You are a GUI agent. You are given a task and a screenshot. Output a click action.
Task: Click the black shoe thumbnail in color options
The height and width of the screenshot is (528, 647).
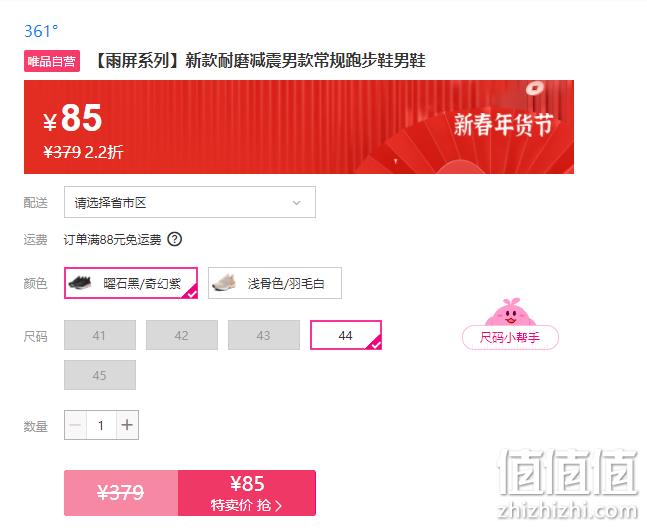click(x=80, y=283)
